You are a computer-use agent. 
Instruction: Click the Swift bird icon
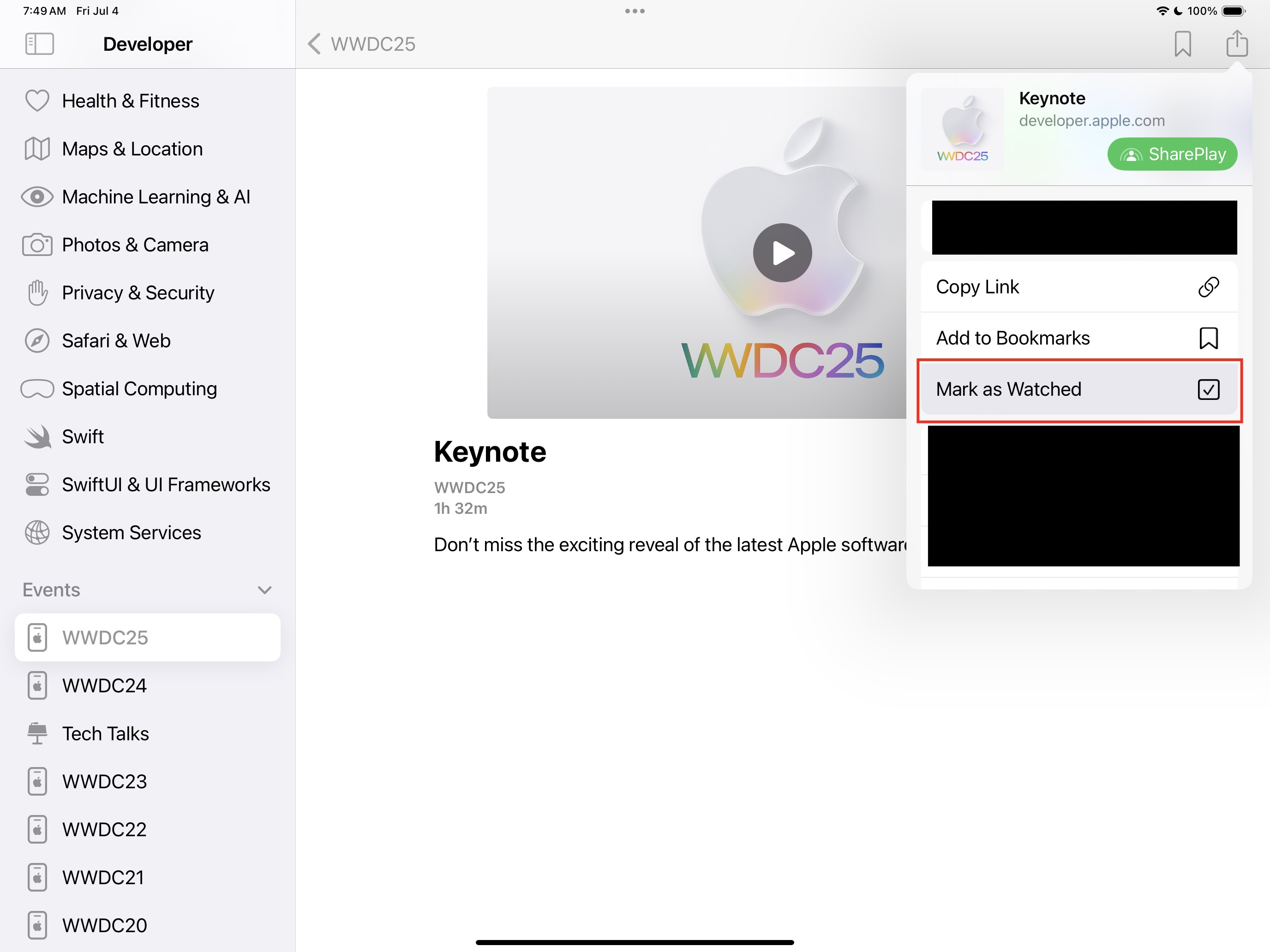37,436
